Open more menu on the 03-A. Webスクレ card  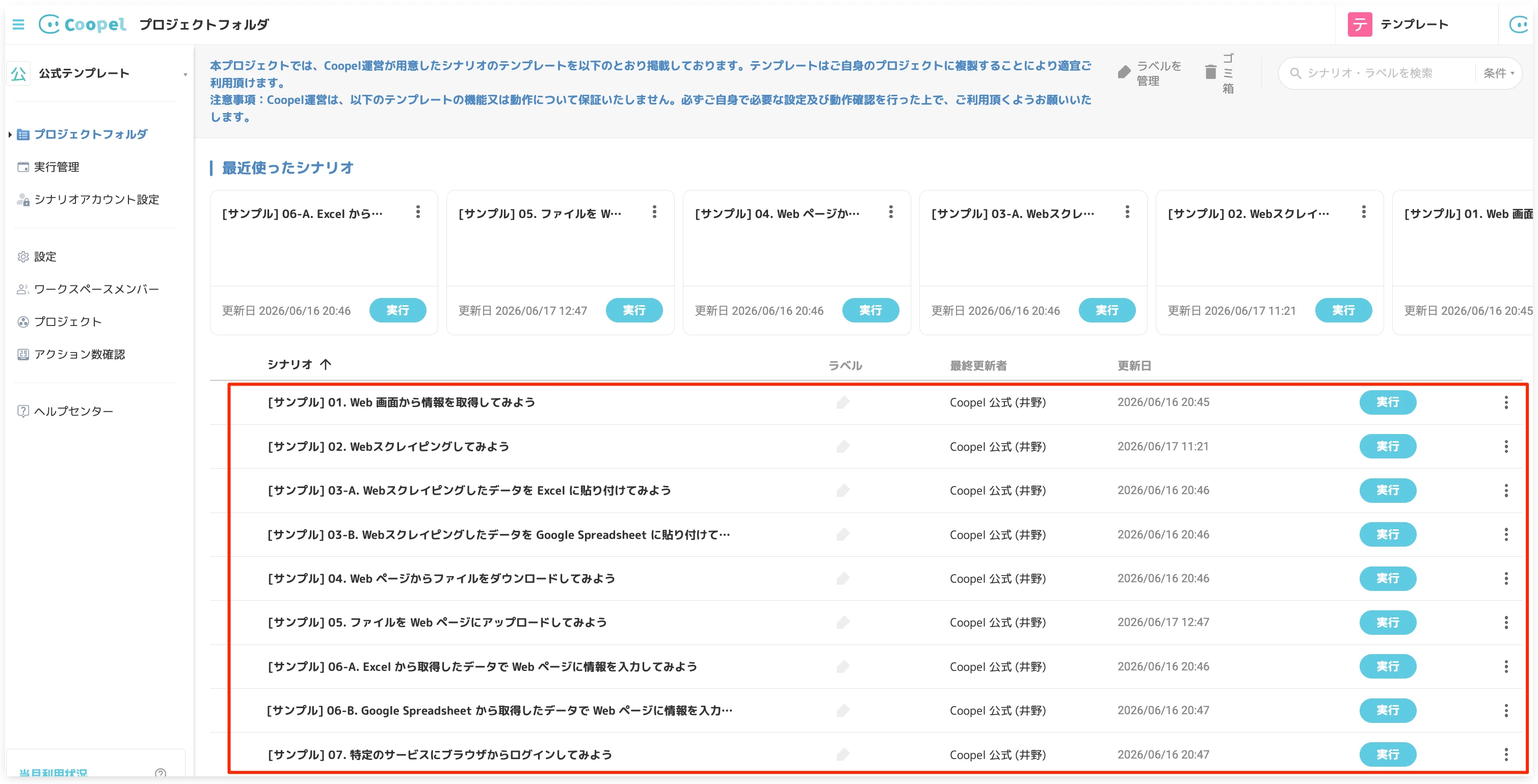pos(1127,212)
